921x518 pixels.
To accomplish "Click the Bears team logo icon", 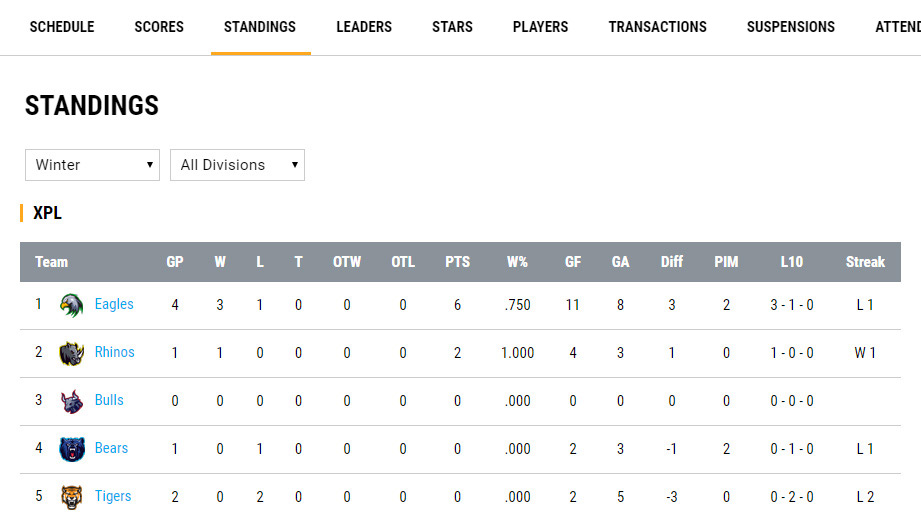I will tap(71, 449).
